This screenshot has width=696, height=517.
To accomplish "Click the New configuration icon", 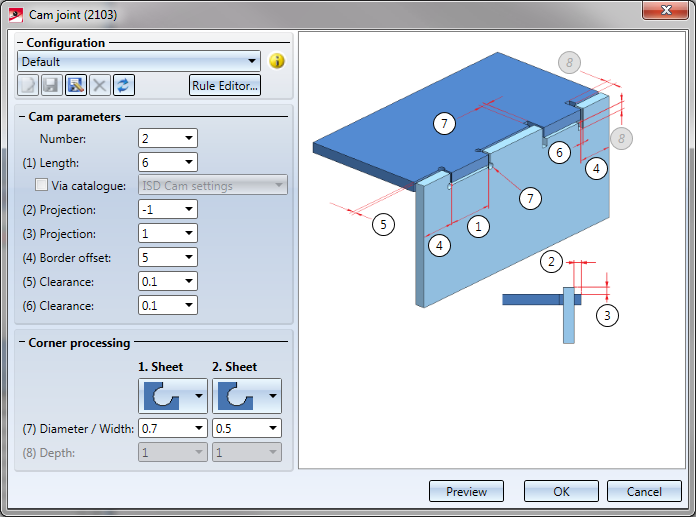I will (x=28, y=85).
